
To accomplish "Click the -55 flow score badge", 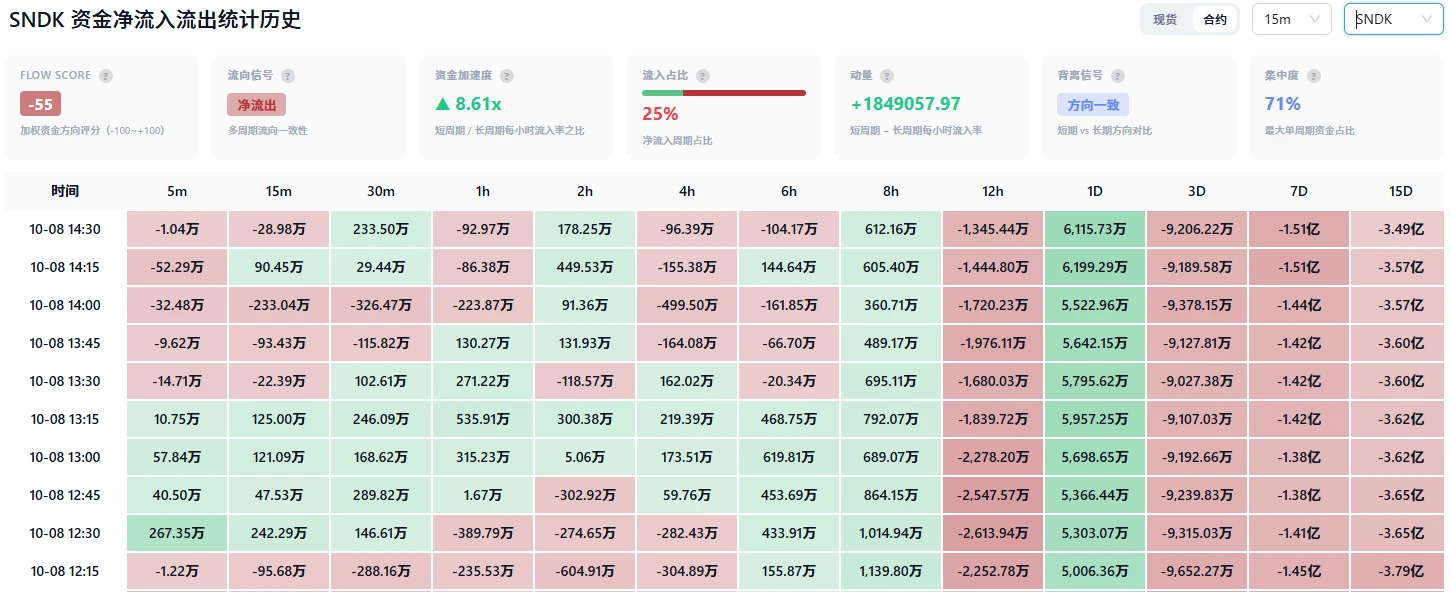I will (41, 104).
